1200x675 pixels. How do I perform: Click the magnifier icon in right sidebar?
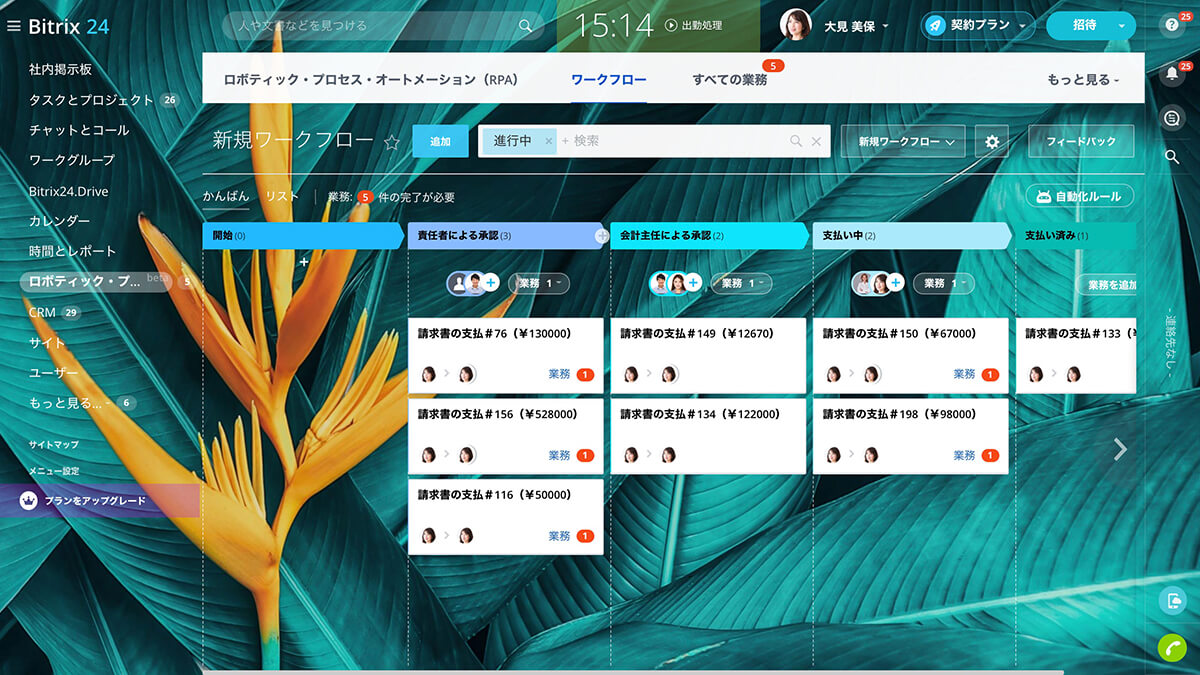1172,157
